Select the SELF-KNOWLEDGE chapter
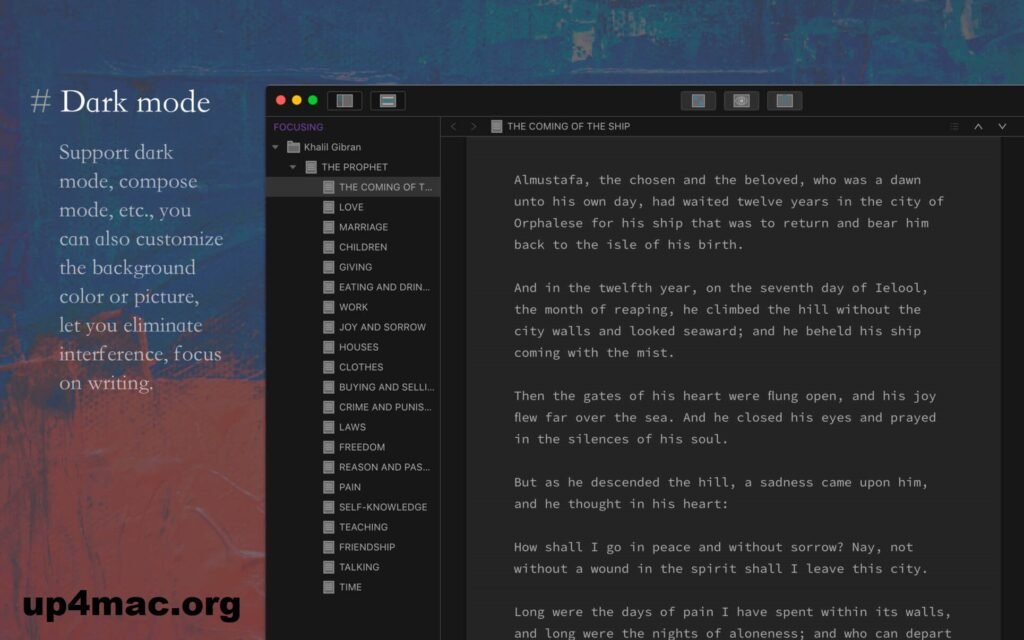This screenshot has width=1024, height=640. tap(382, 507)
